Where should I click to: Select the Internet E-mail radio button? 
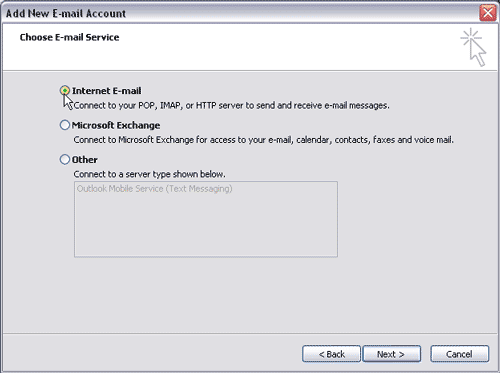coord(65,91)
